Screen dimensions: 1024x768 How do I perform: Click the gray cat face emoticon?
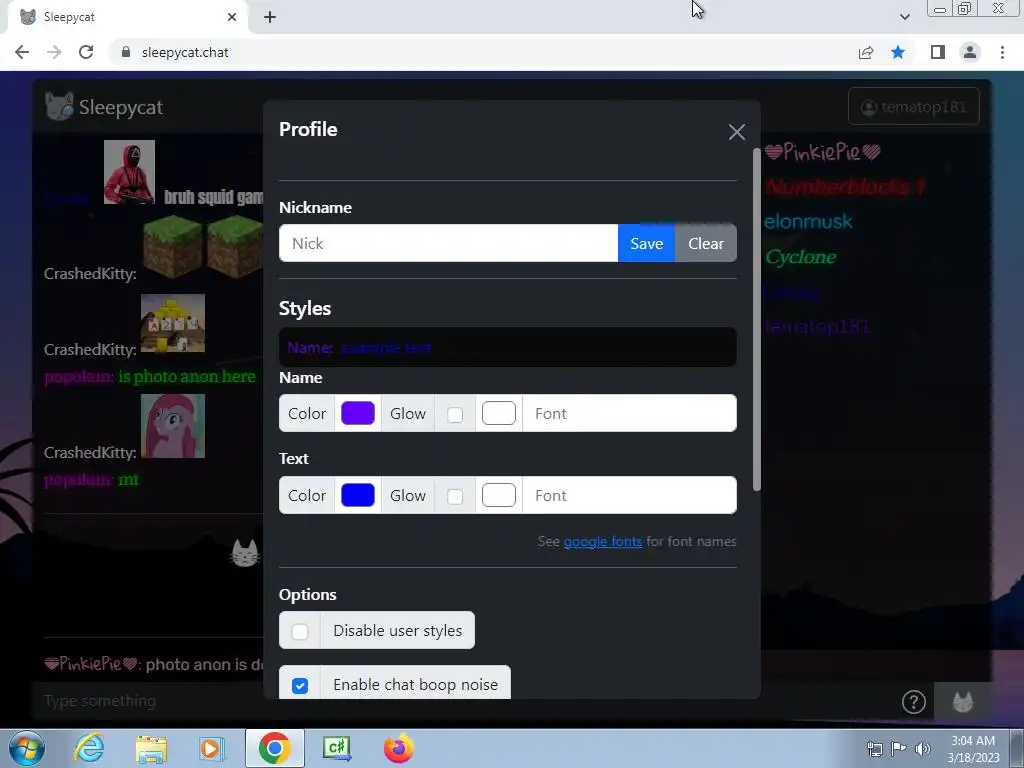[245, 553]
